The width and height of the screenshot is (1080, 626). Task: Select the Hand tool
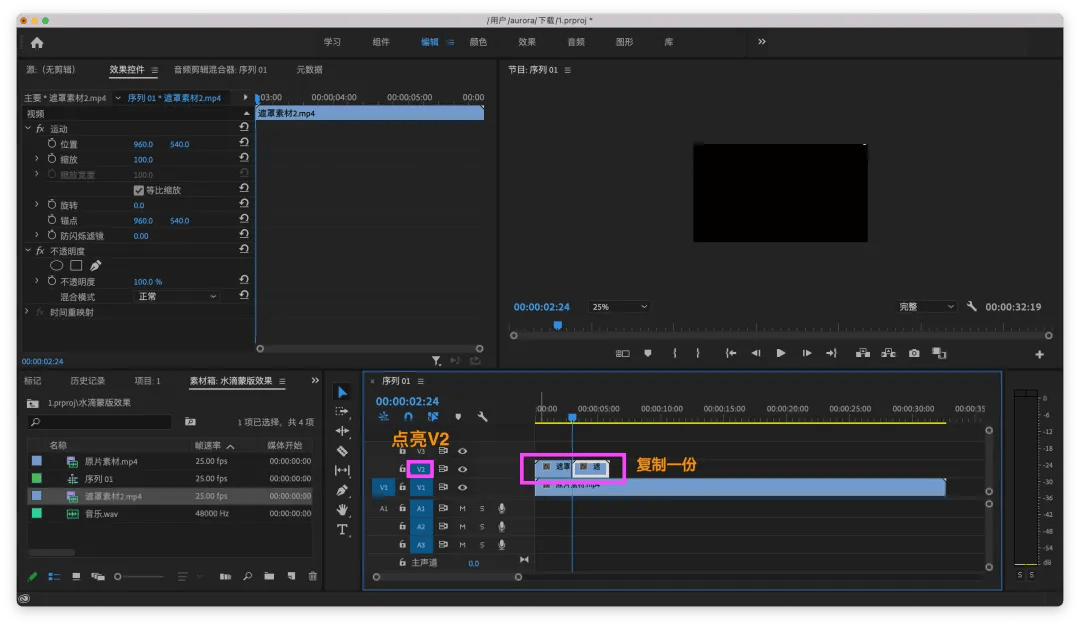342,510
